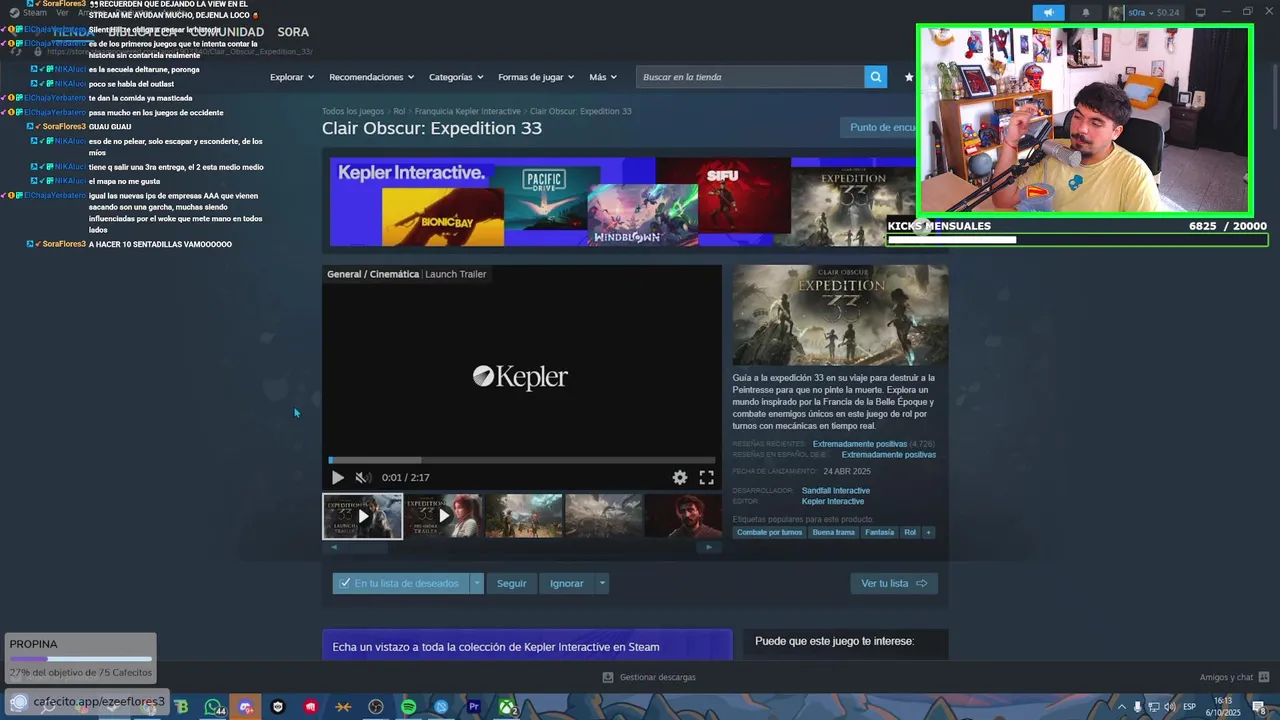The height and width of the screenshot is (720, 1280).
Task: Click the plus tag expander
Action: point(929,532)
